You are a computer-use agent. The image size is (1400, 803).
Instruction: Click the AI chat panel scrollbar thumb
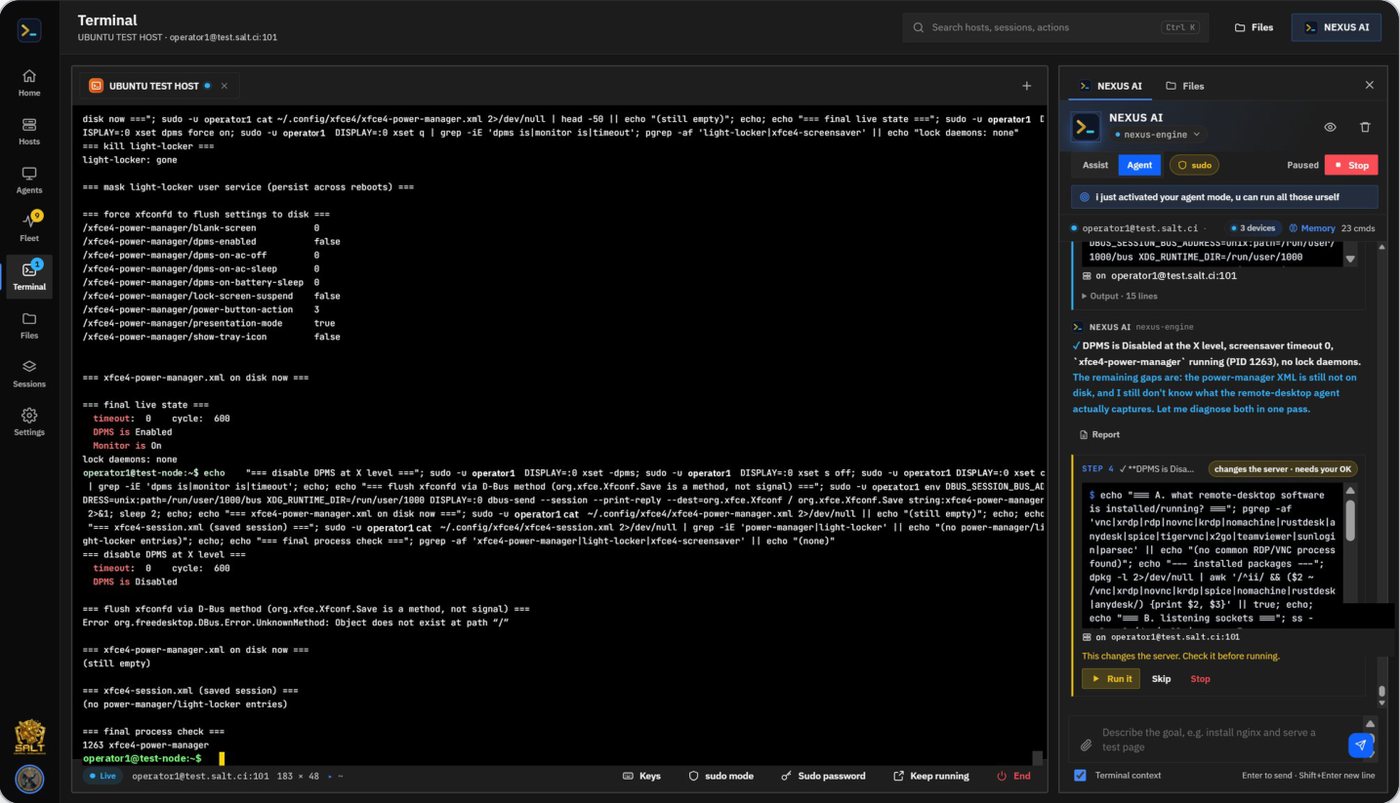coord(1382,690)
